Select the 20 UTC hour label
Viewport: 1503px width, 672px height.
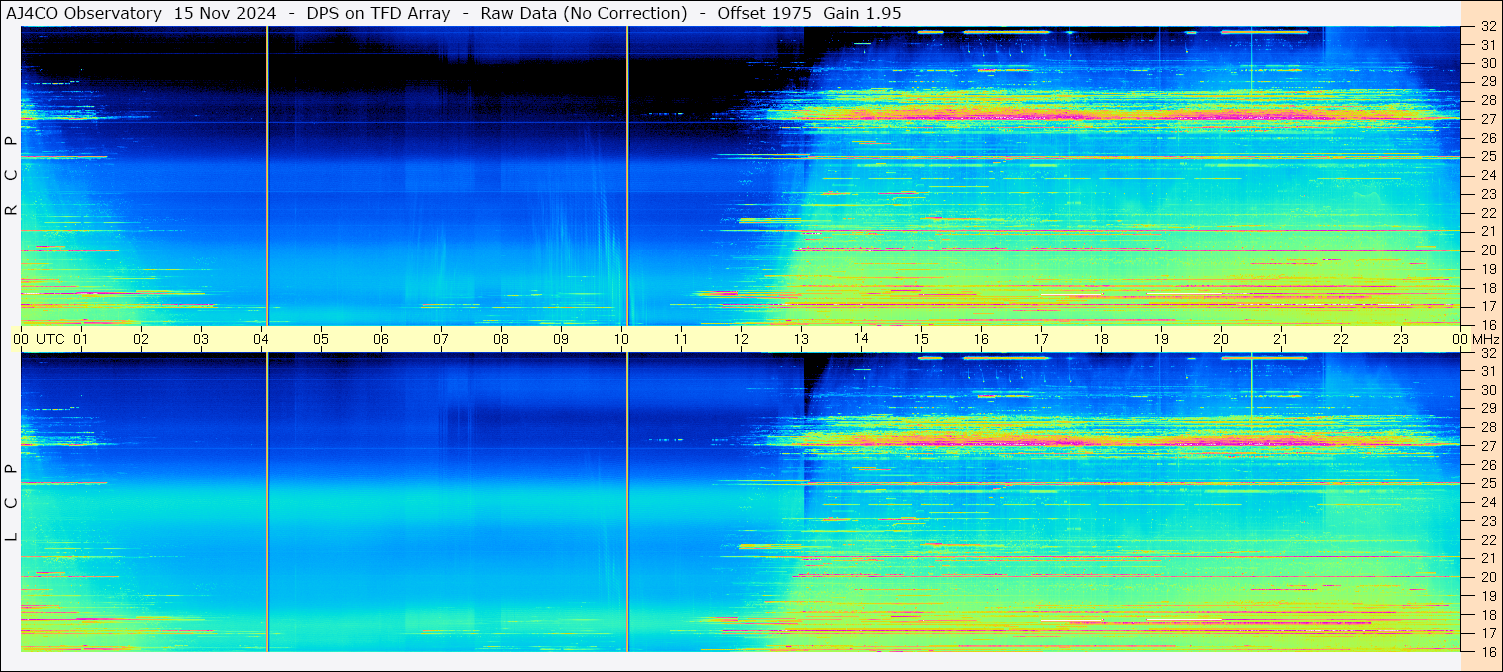1221,339
